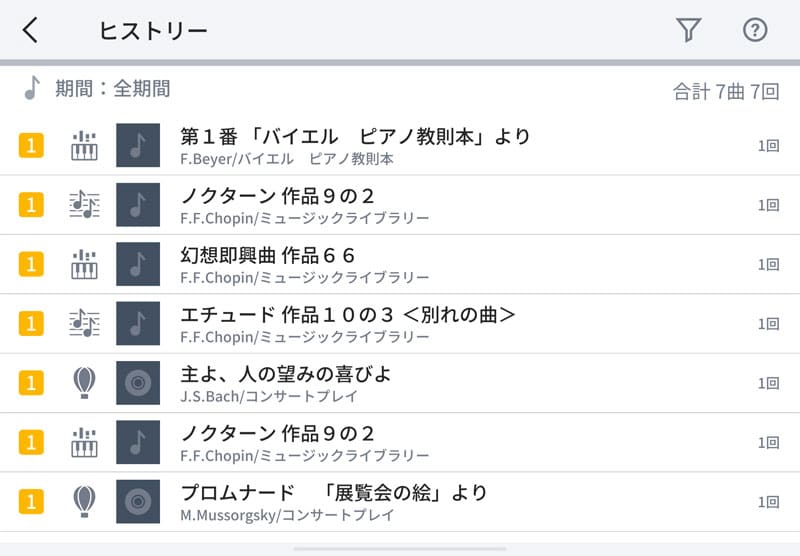
Task: Open the filter funnel icon
Action: 688,30
